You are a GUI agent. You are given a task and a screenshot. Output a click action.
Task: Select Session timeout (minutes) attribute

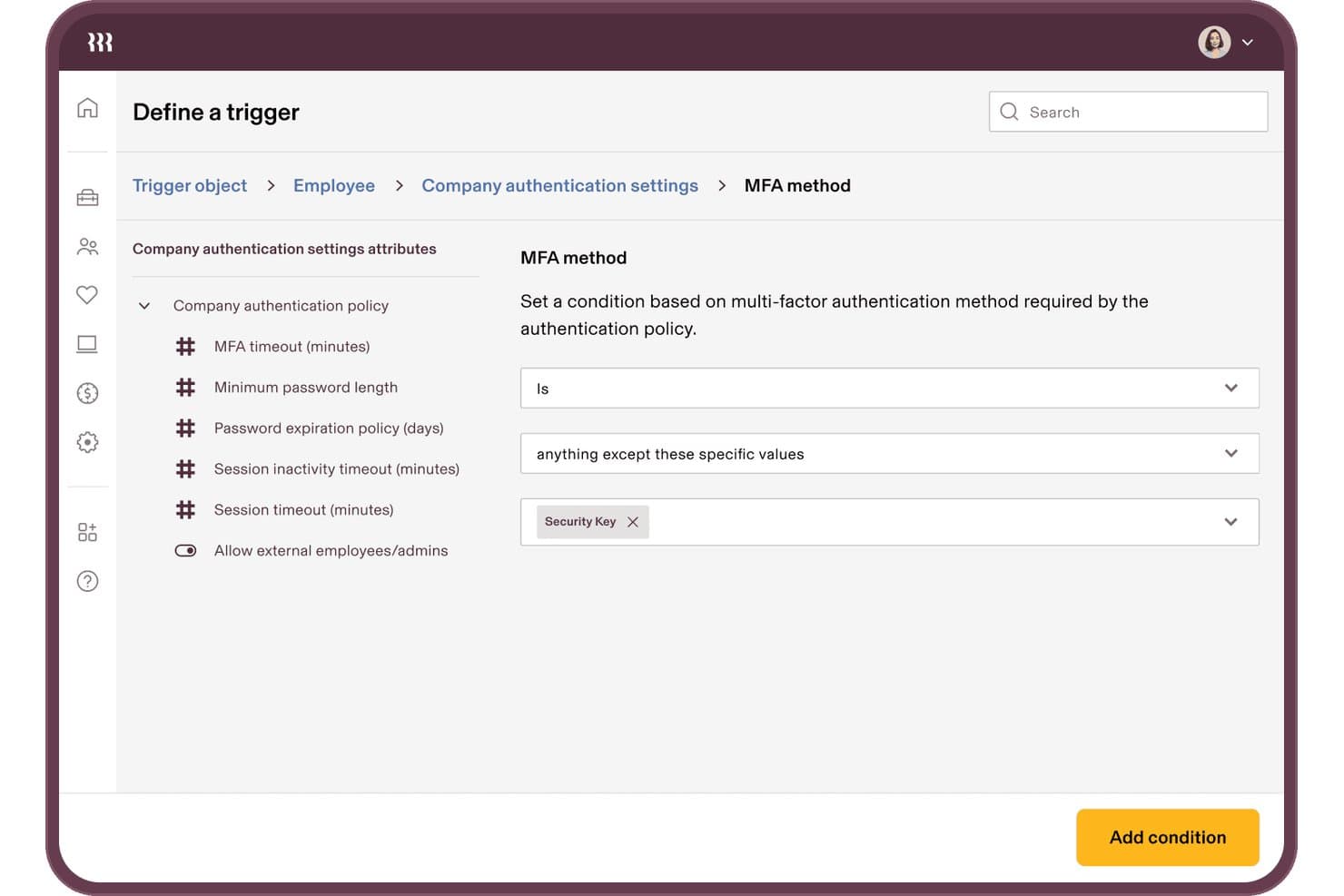[x=304, y=510]
